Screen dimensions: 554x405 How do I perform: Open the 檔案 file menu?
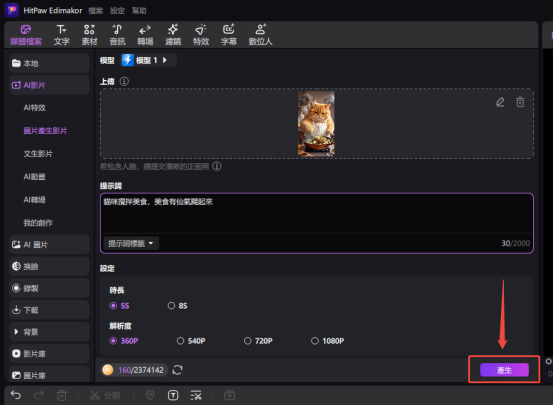click(96, 11)
